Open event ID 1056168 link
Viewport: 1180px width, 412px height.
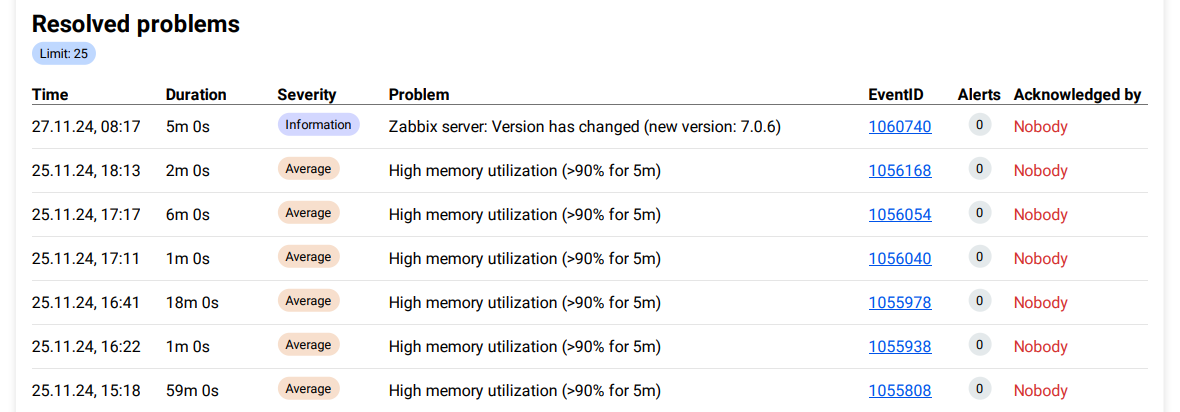pos(899,171)
